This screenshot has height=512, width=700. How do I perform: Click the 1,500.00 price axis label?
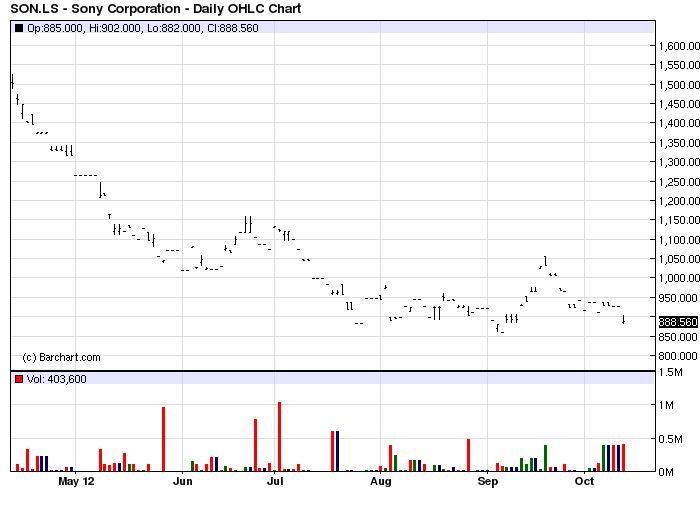pos(679,85)
